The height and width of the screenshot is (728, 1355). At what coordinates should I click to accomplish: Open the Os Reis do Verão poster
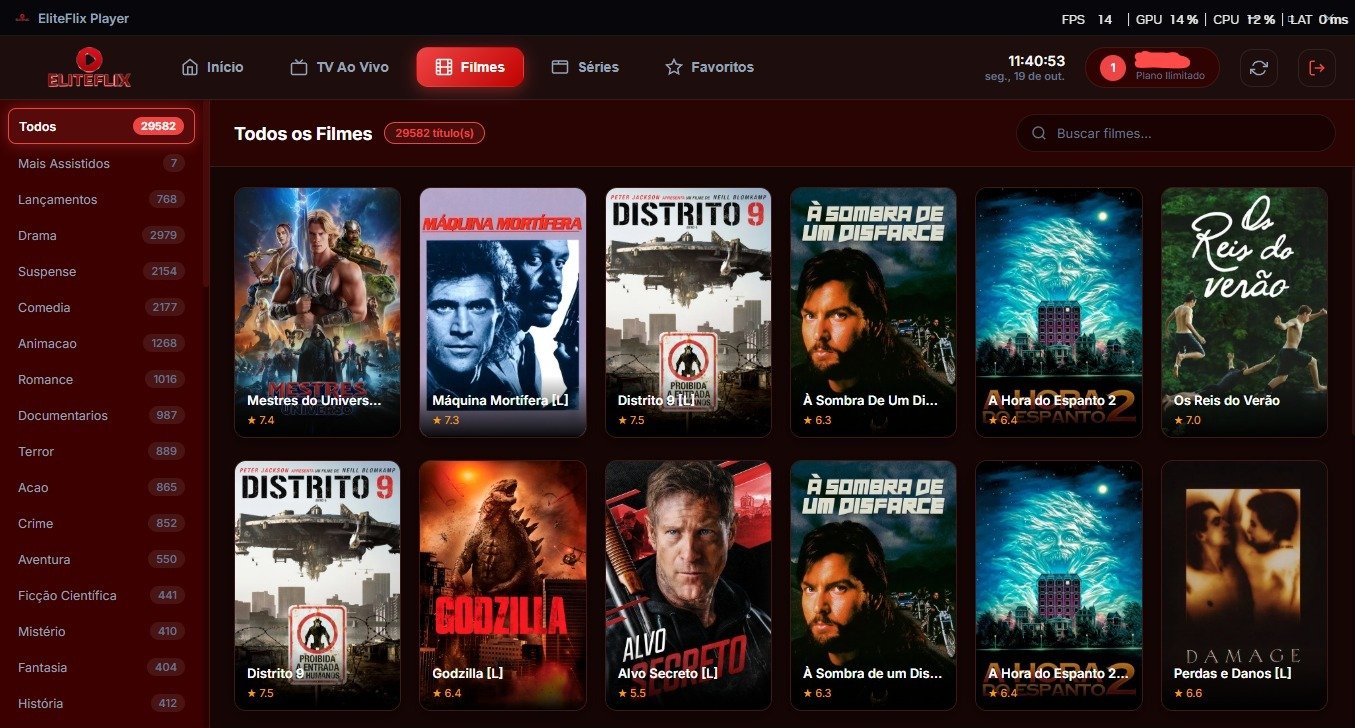click(x=1244, y=312)
